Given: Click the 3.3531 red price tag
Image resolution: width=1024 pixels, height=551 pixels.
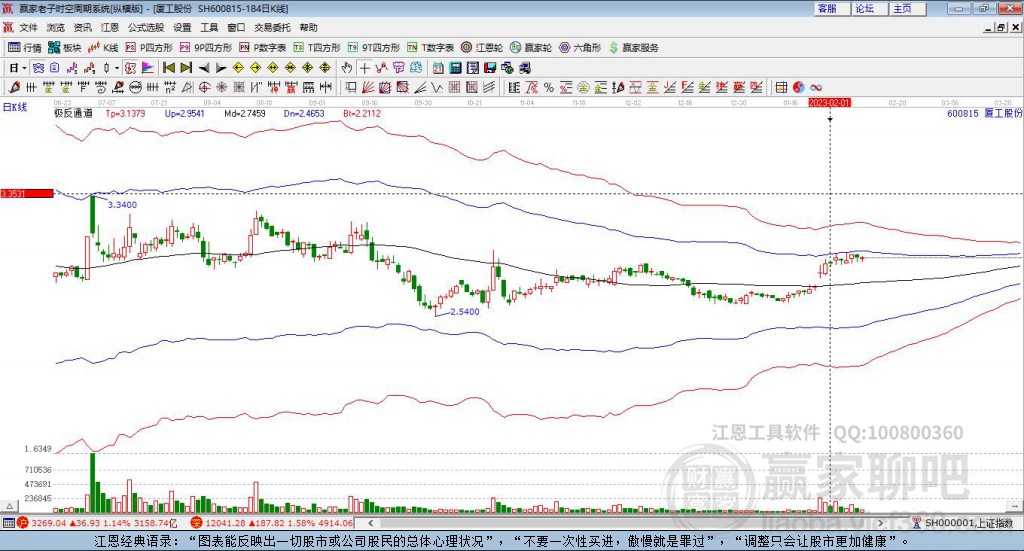Looking at the screenshot, I should 27,193.
